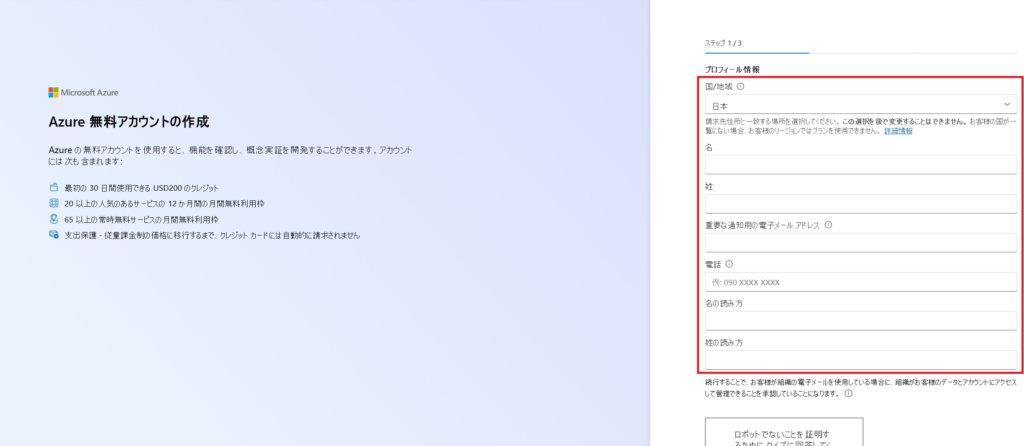Viewport: 1024px width, 446px height.
Task: Click the info icon beside 電子メール アドレス label
Action: [x=828, y=225]
